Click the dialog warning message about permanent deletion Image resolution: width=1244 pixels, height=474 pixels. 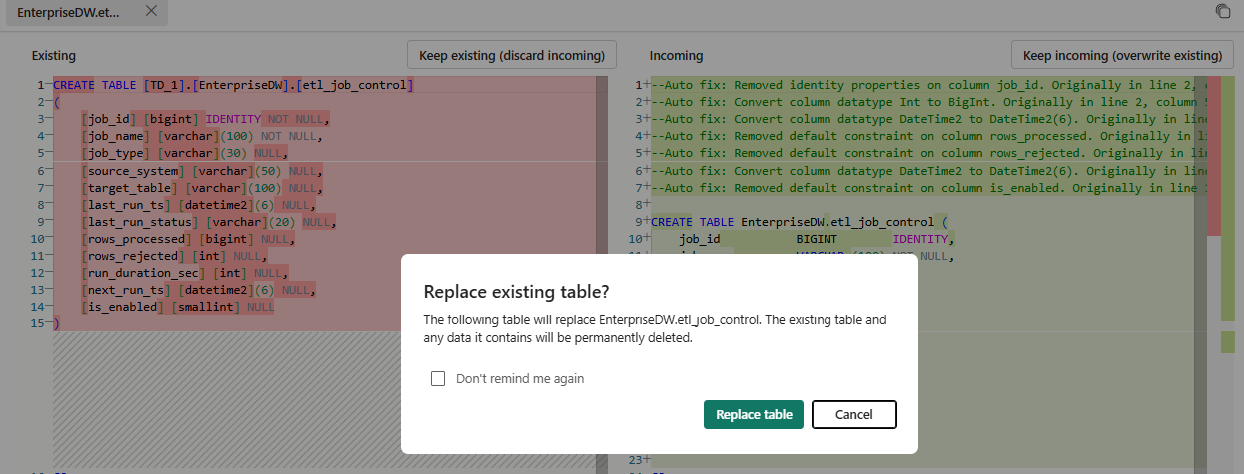coord(655,329)
